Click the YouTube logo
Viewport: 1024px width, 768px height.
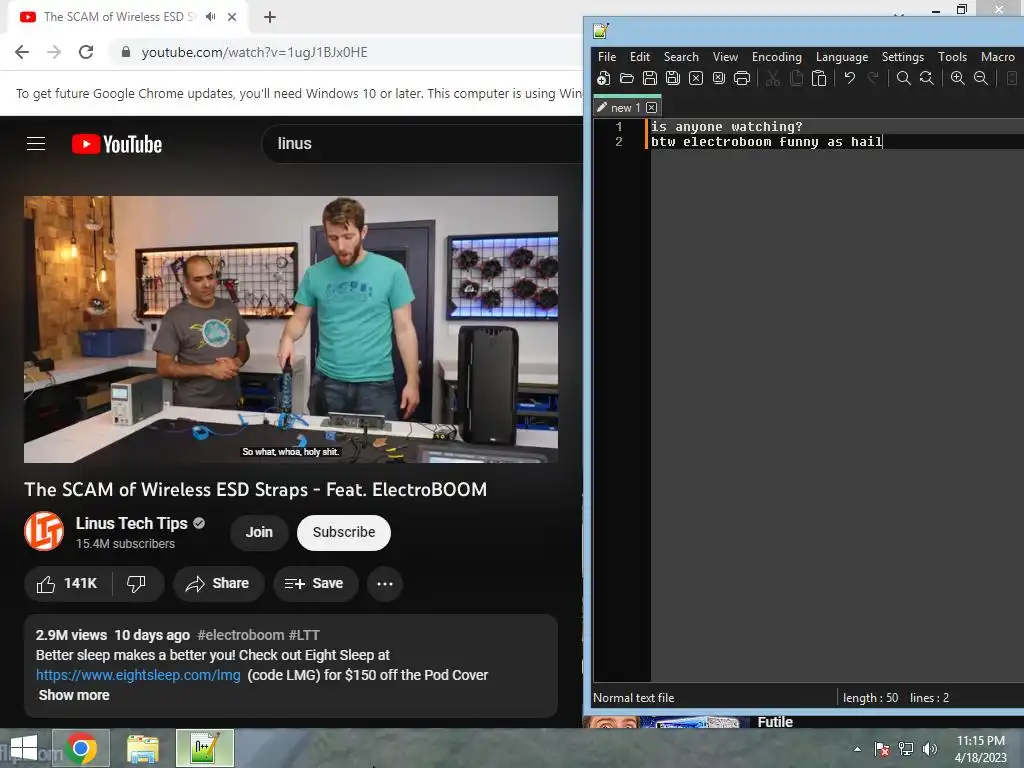pos(117,144)
